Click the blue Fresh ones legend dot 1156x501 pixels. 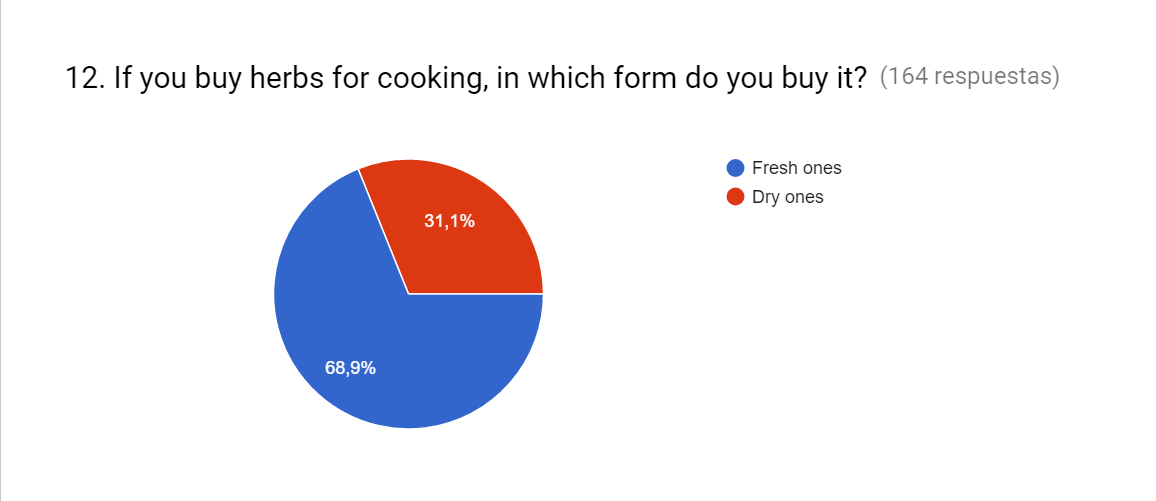736,168
